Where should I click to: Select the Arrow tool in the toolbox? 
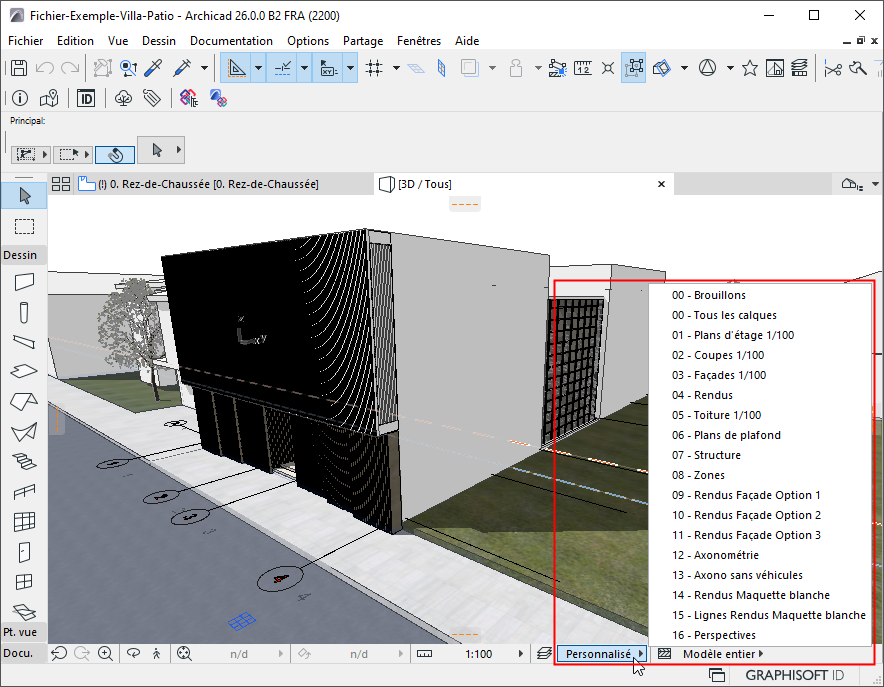[x=24, y=195]
